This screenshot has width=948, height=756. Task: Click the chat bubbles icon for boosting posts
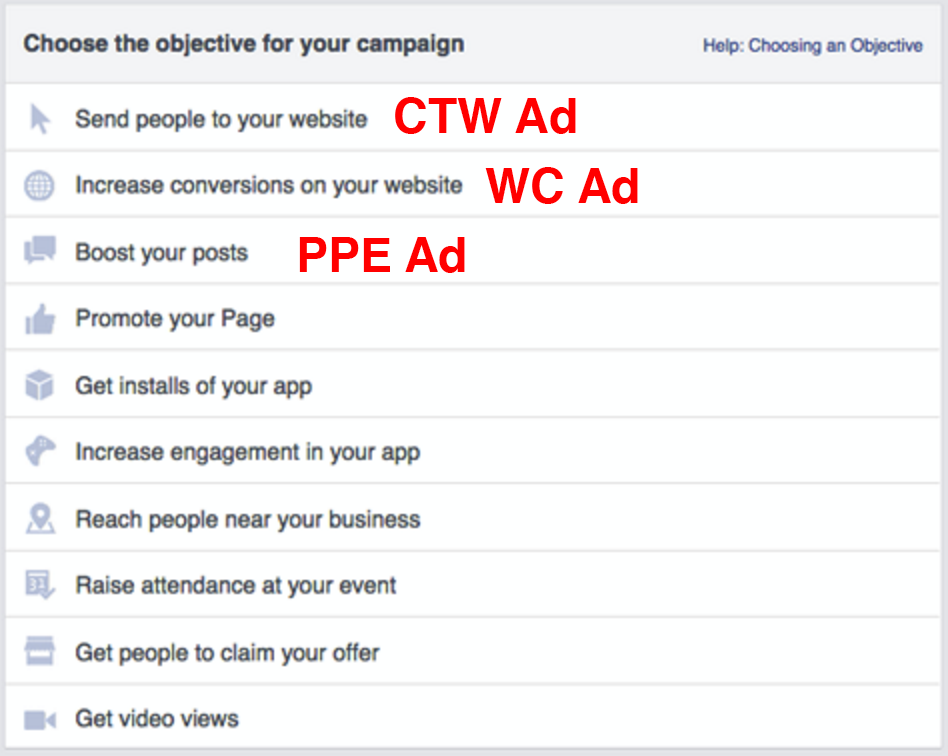[x=40, y=250]
